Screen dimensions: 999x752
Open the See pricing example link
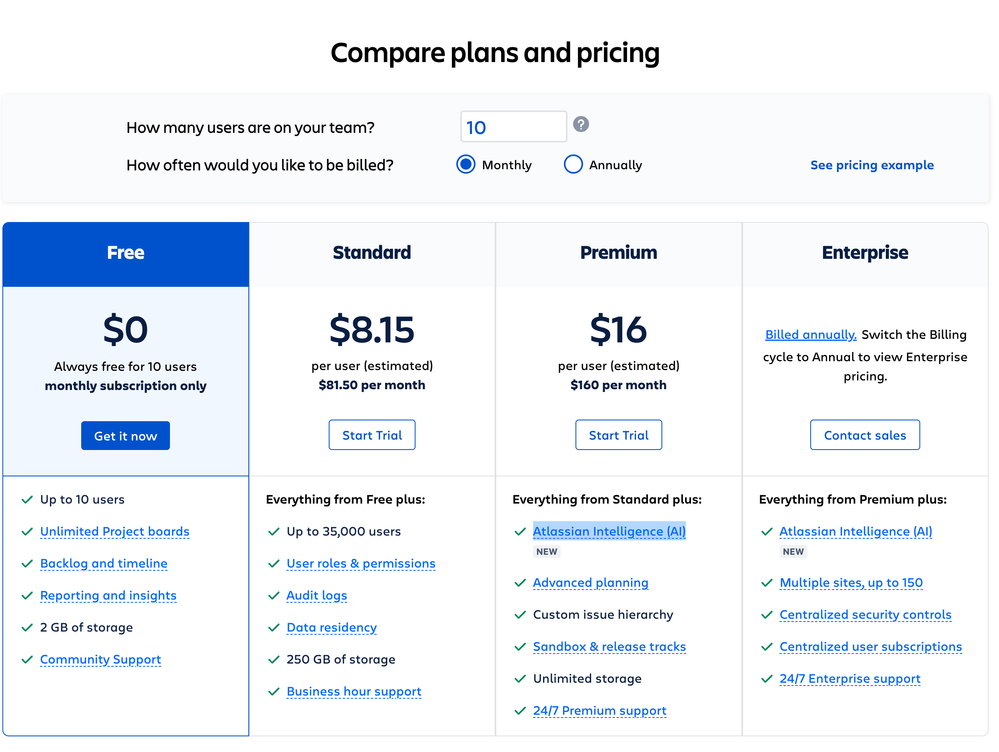click(872, 165)
